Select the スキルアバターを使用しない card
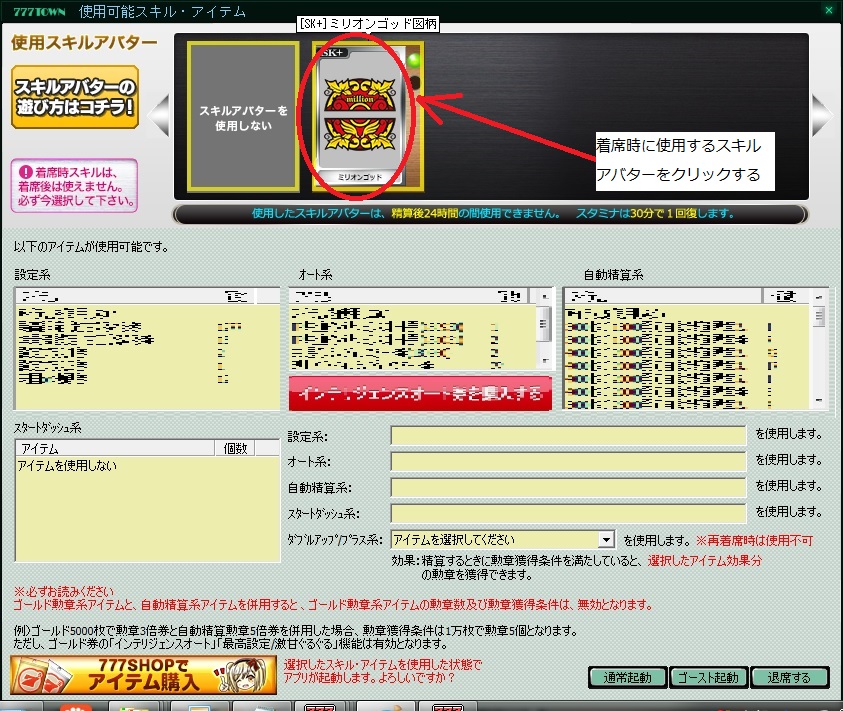This screenshot has height=711, width=843. (243, 117)
